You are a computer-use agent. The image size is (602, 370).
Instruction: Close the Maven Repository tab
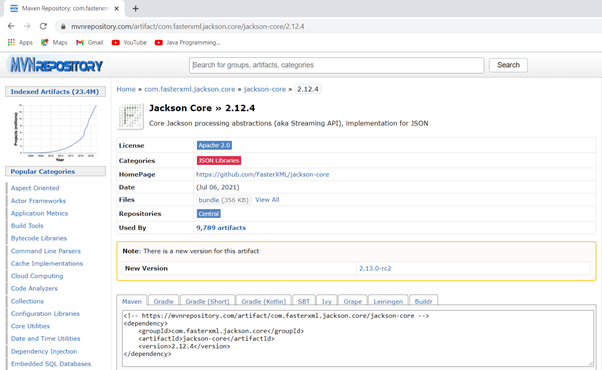117,8
